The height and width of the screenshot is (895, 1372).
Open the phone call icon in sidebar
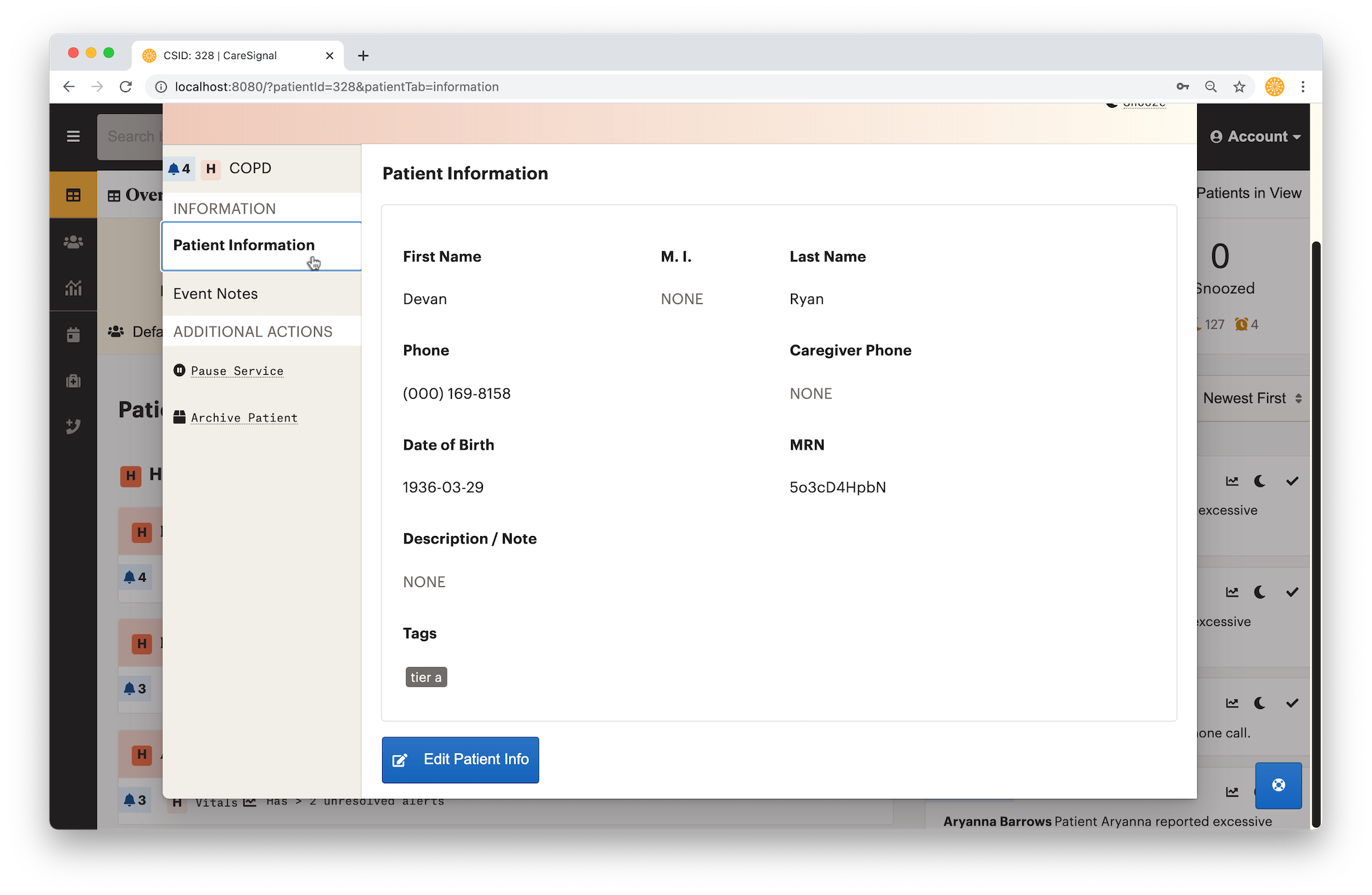click(73, 426)
